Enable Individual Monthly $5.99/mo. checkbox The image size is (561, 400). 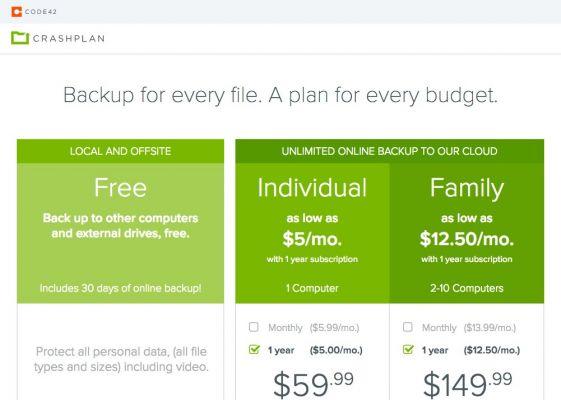click(x=253, y=327)
